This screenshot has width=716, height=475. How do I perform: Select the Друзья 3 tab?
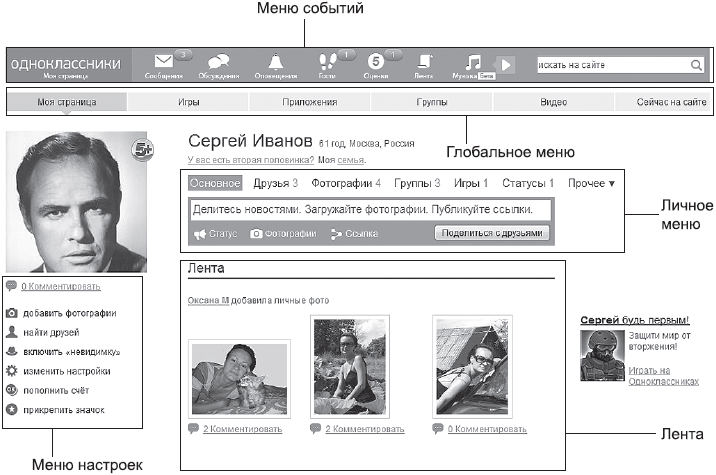pos(275,183)
